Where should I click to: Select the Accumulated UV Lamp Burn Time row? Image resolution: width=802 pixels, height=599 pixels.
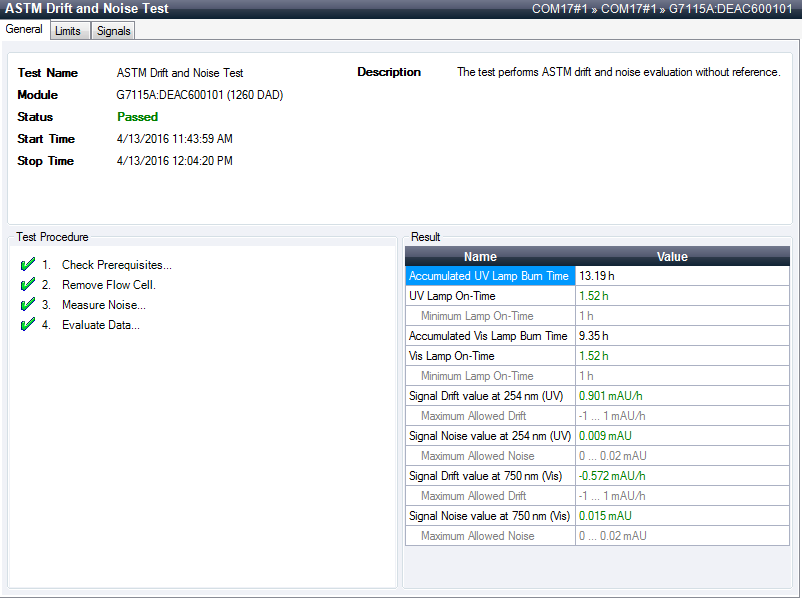tap(489, 276)
